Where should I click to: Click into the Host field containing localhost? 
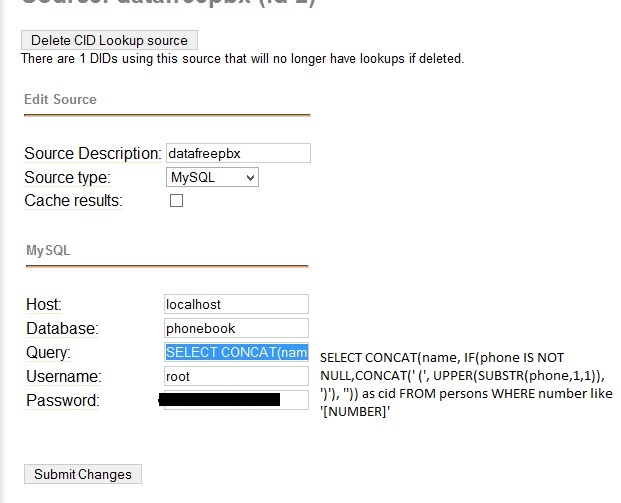point(236,304)
